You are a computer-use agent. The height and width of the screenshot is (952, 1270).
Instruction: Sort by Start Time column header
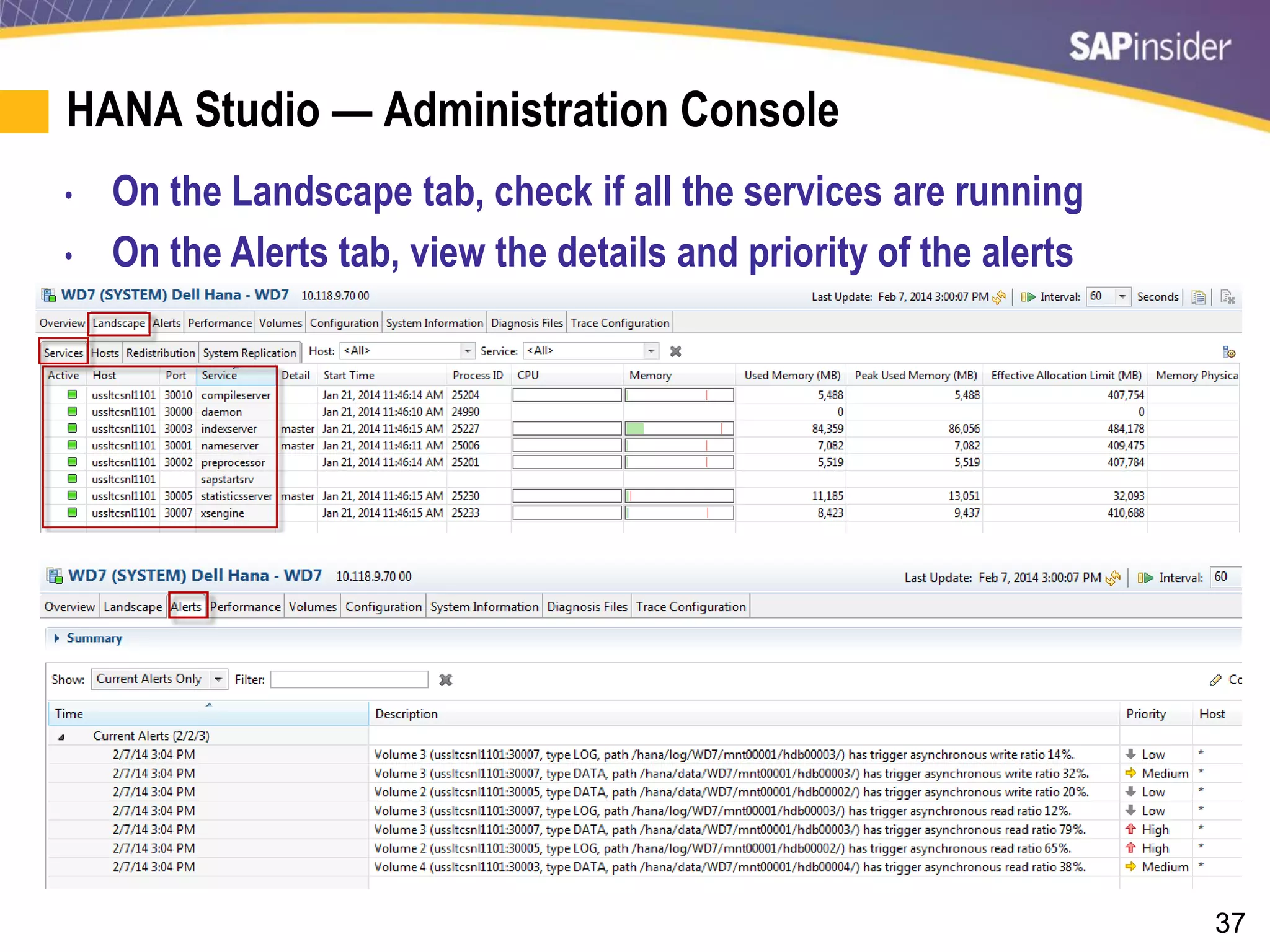[x=382, y=375]
